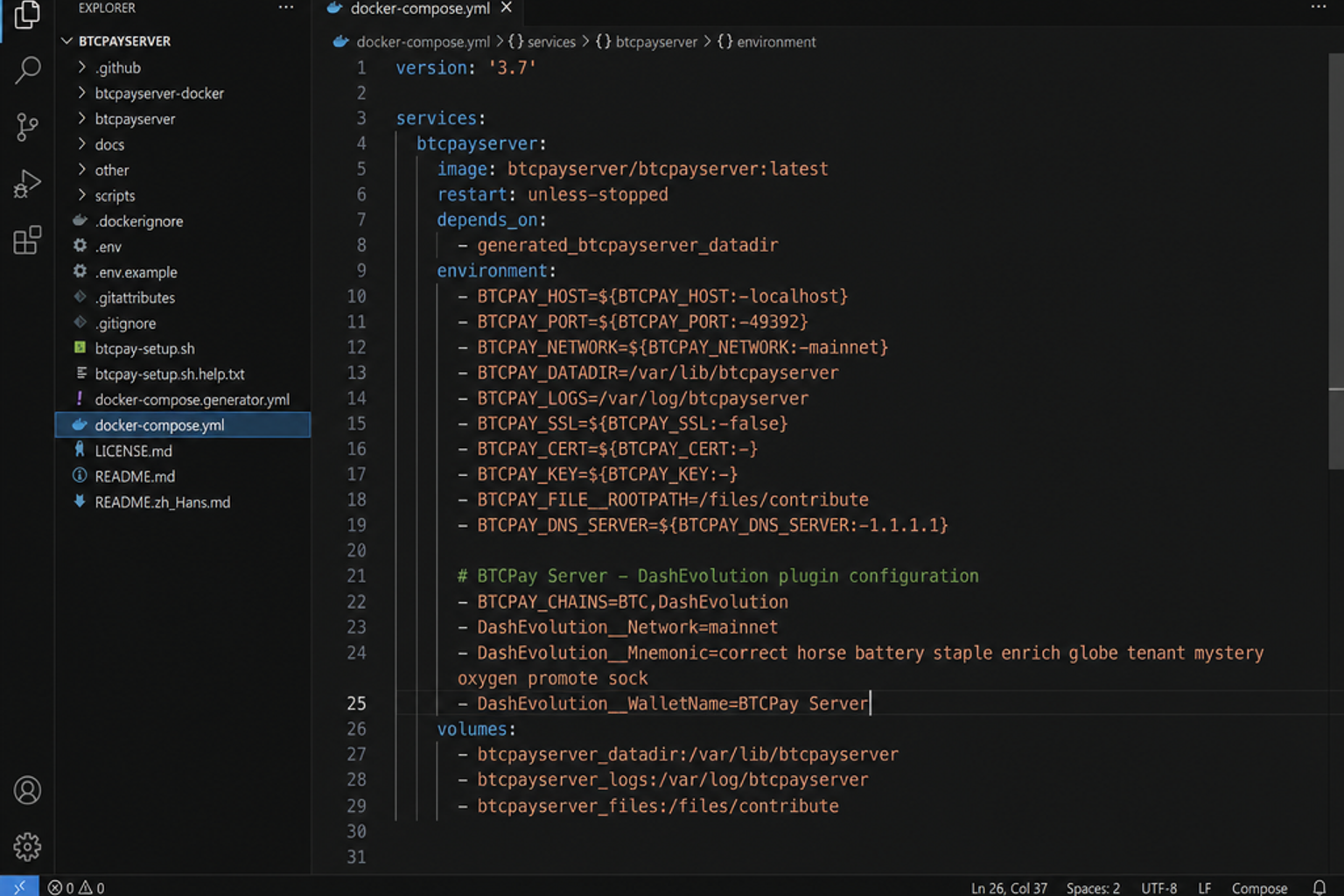Viewport: 1344px width, 896px height.
Task: Close the docker-compose.yml tab
Action: tap(506, 8)
